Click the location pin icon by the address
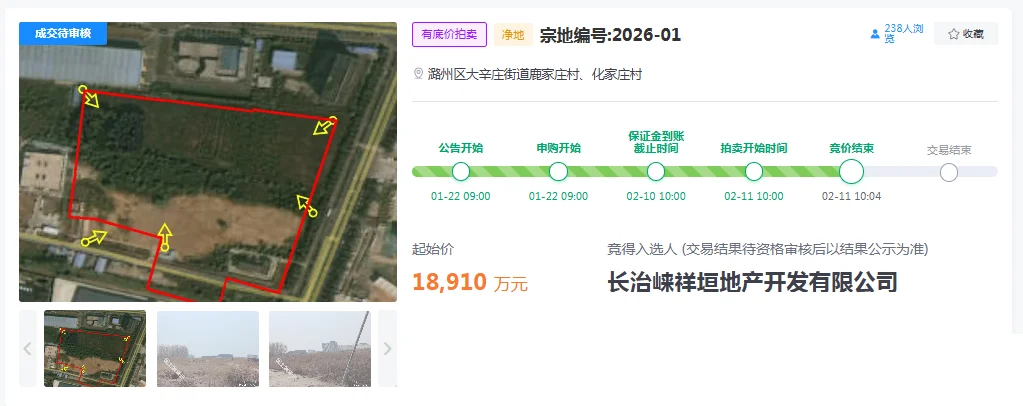1023x406 pixels. [419, 74]
